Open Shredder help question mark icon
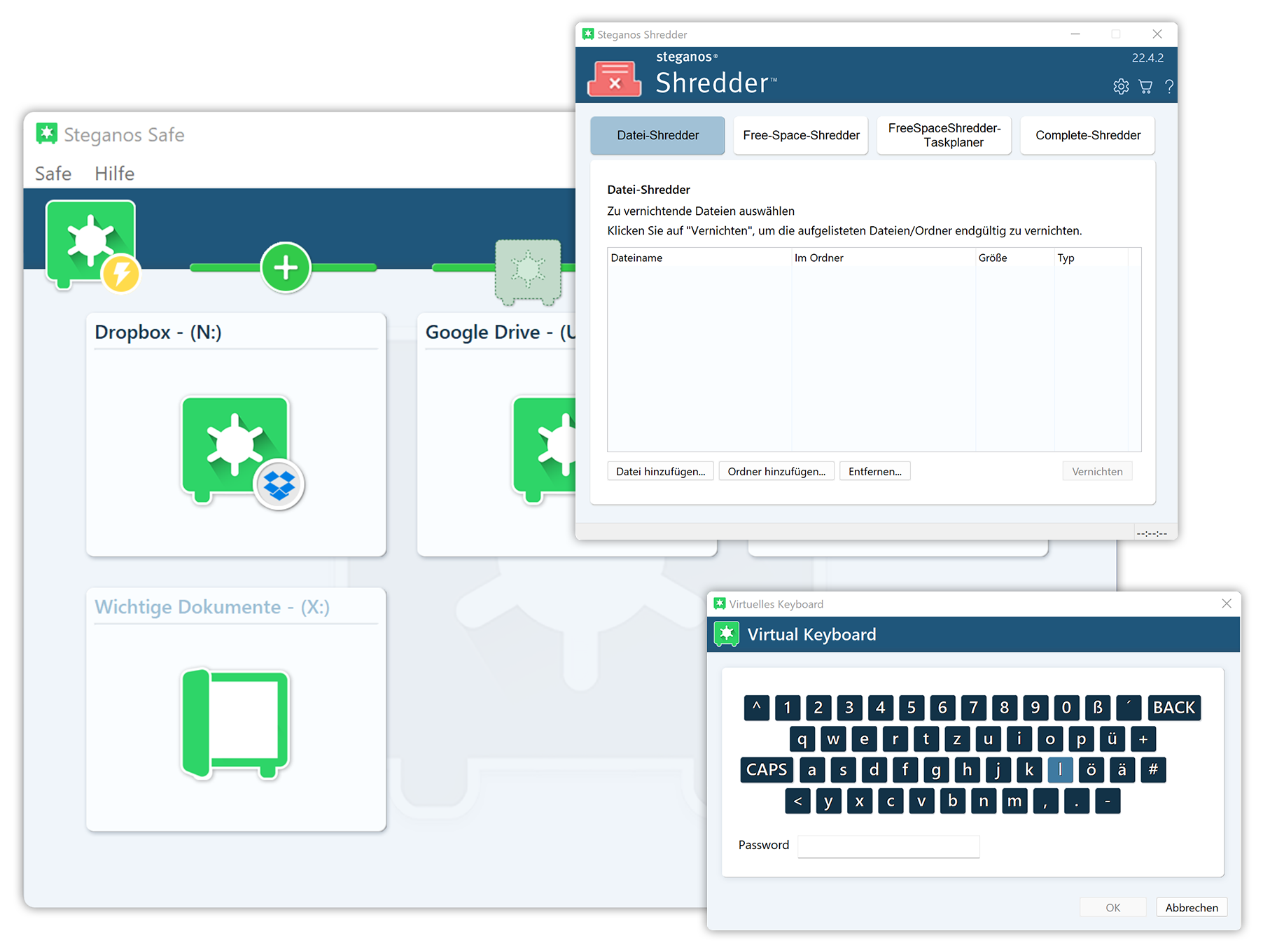Image resolution: width=1263 pixels, height=952 pixels. 1168,86
